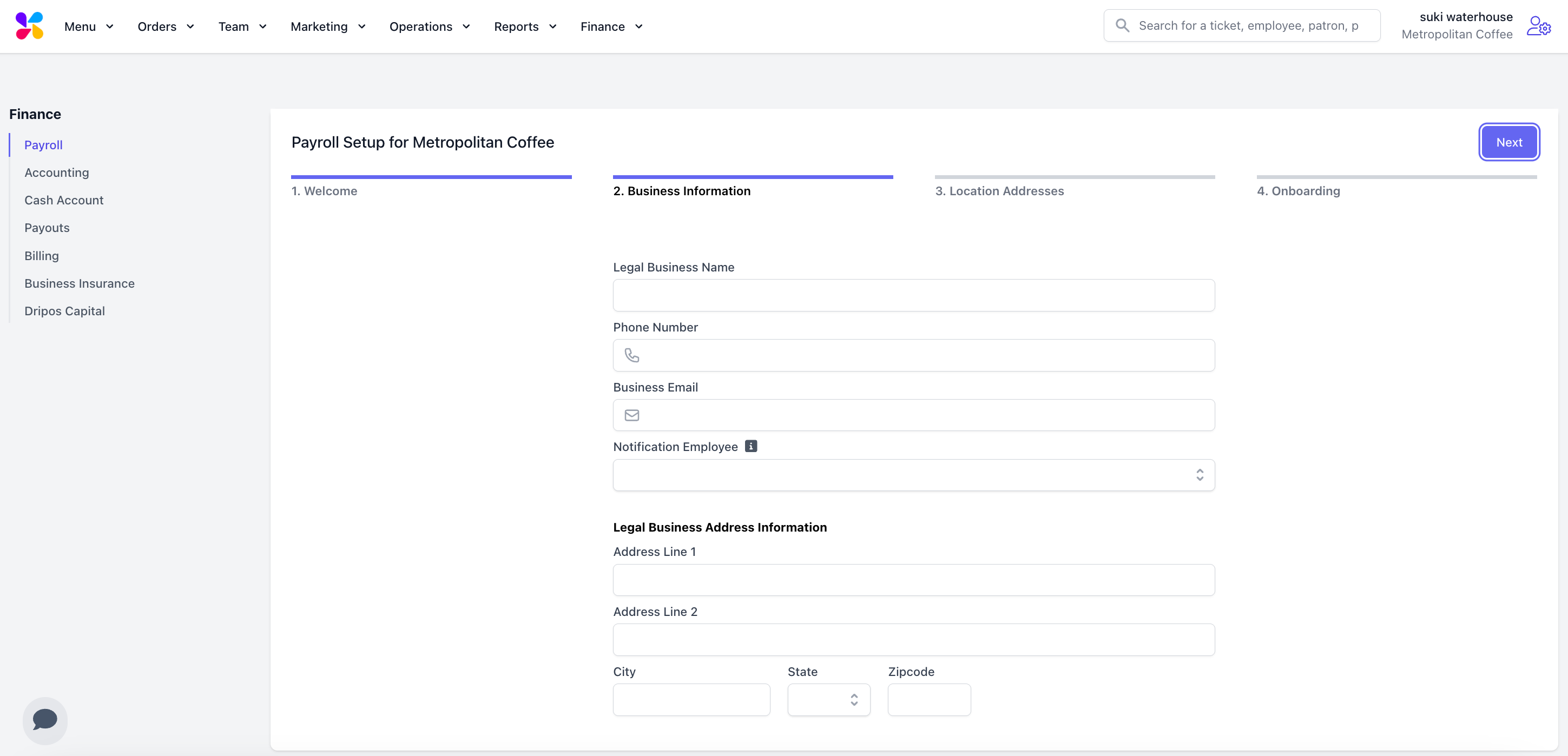Open the State selector dropdown

point(828,699)
